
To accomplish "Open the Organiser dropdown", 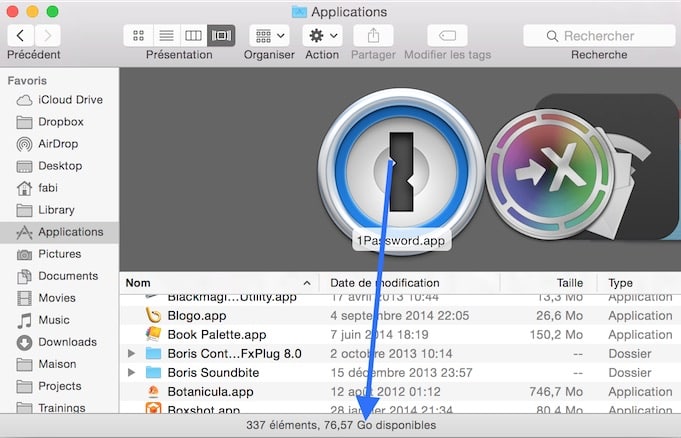I will [x=269, y=36].
